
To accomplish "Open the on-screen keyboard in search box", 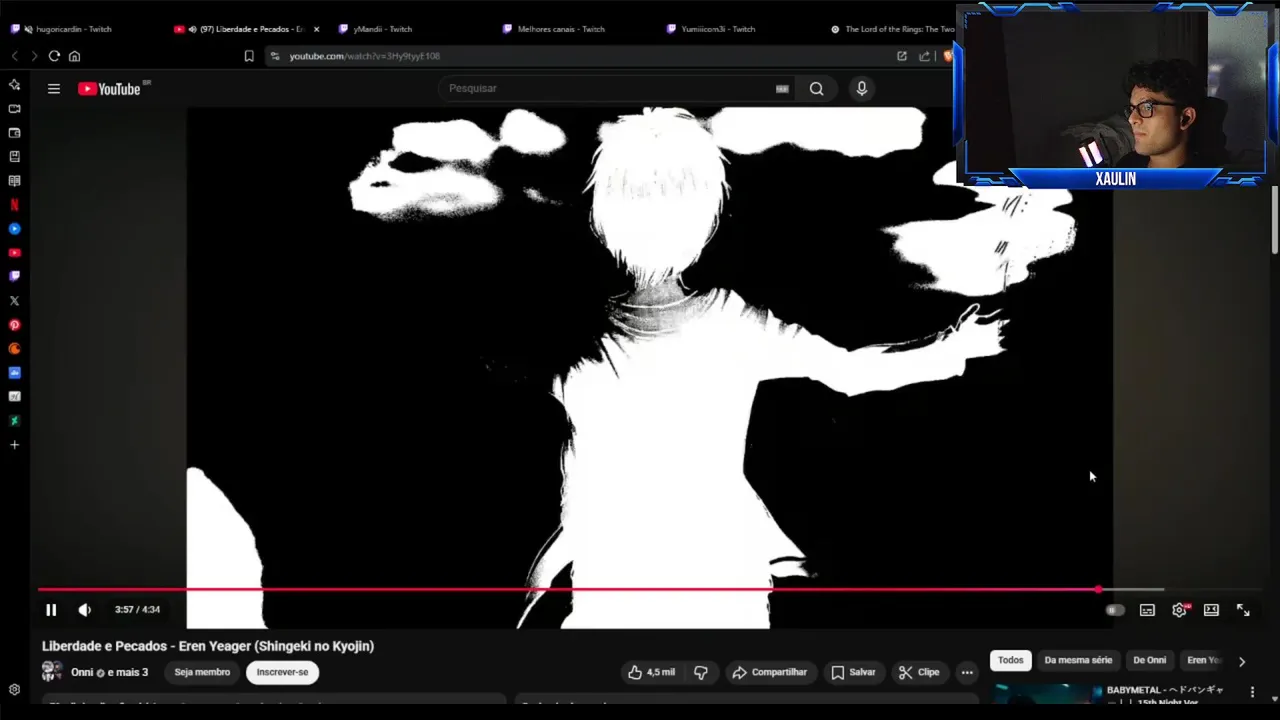I will (x=782, y=88).
